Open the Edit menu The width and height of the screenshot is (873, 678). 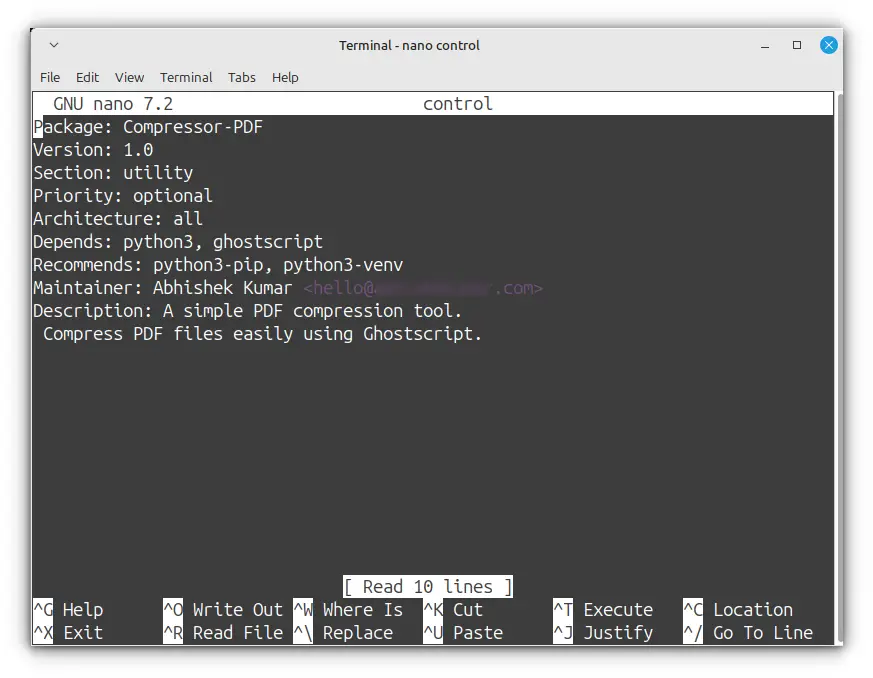pyautogui.click(x=87, y=77)
